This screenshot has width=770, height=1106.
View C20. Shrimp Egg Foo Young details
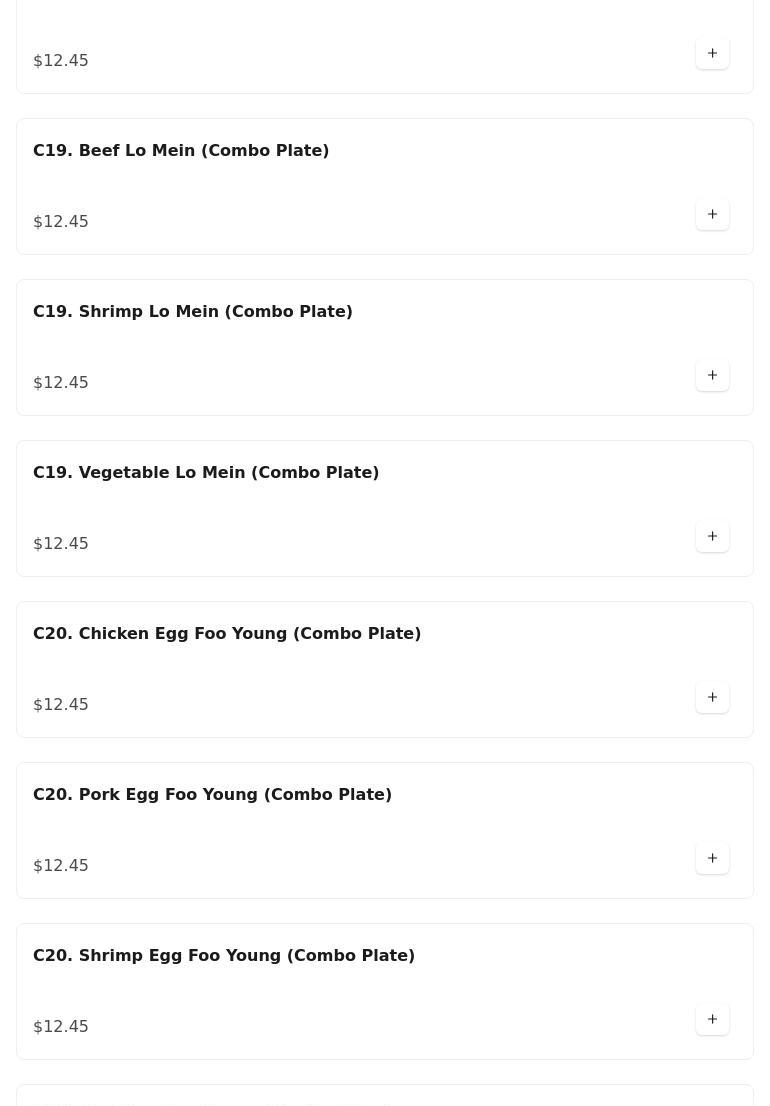click(224, 955)
